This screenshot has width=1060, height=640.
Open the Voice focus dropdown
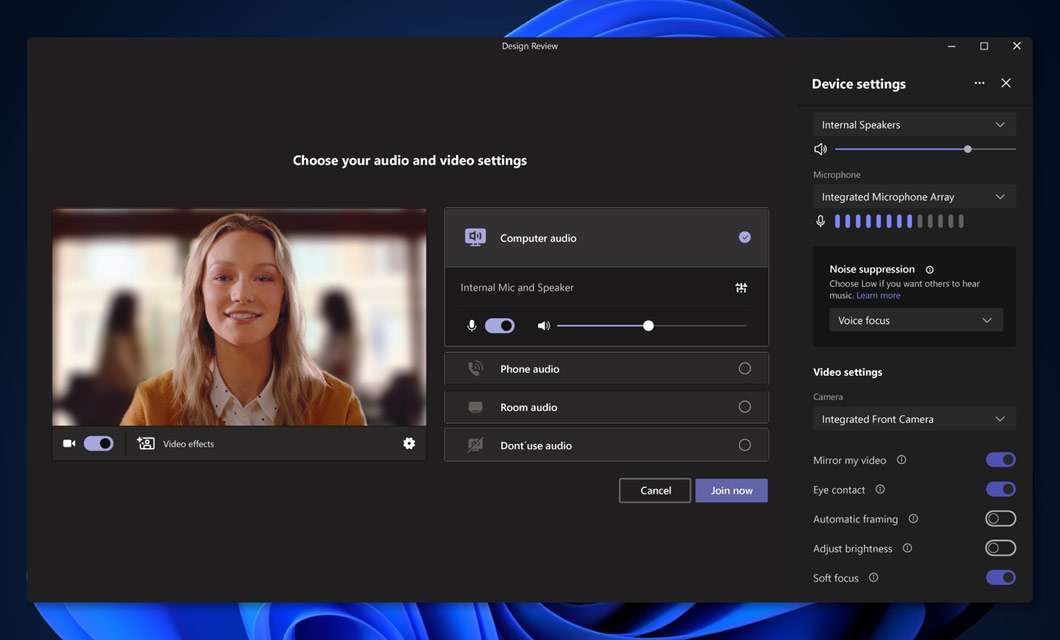[915, 321]
